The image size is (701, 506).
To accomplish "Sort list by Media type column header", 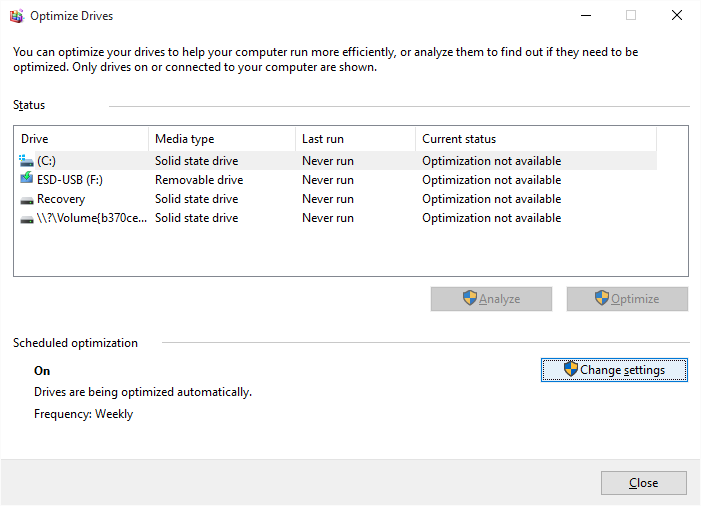I will [220, 139].
